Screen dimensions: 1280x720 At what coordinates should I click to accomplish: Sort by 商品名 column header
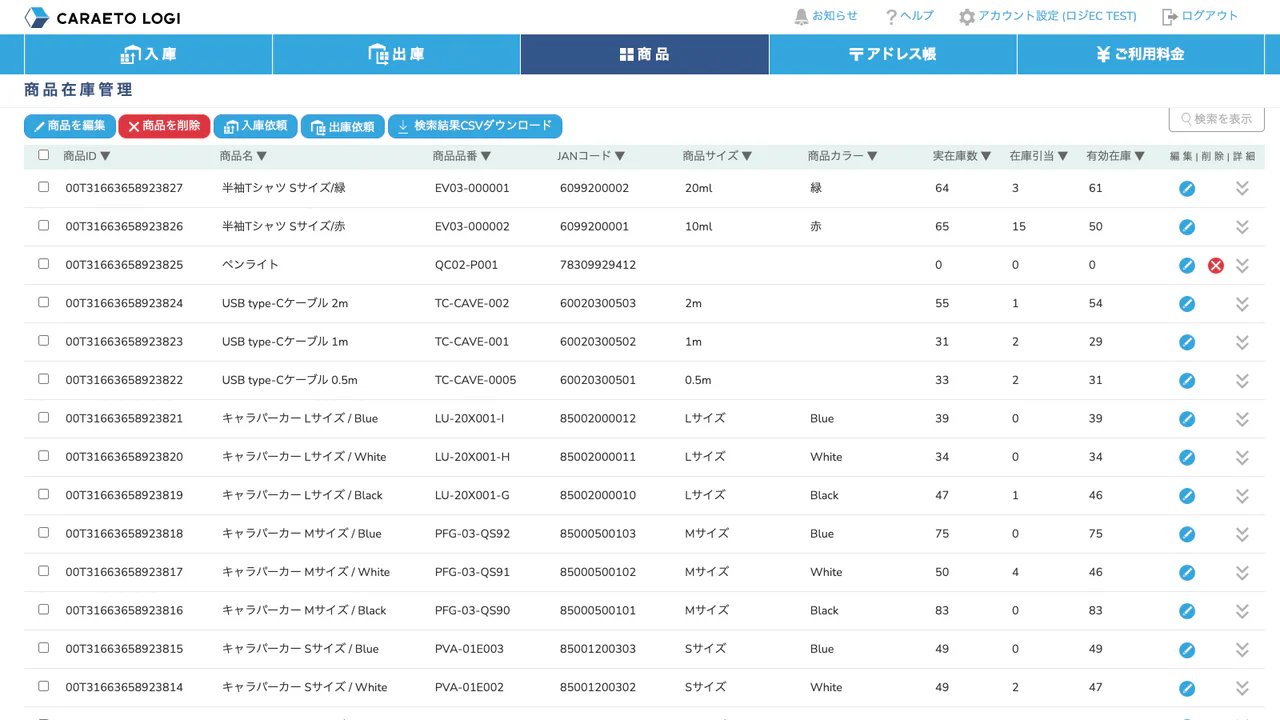243,156
